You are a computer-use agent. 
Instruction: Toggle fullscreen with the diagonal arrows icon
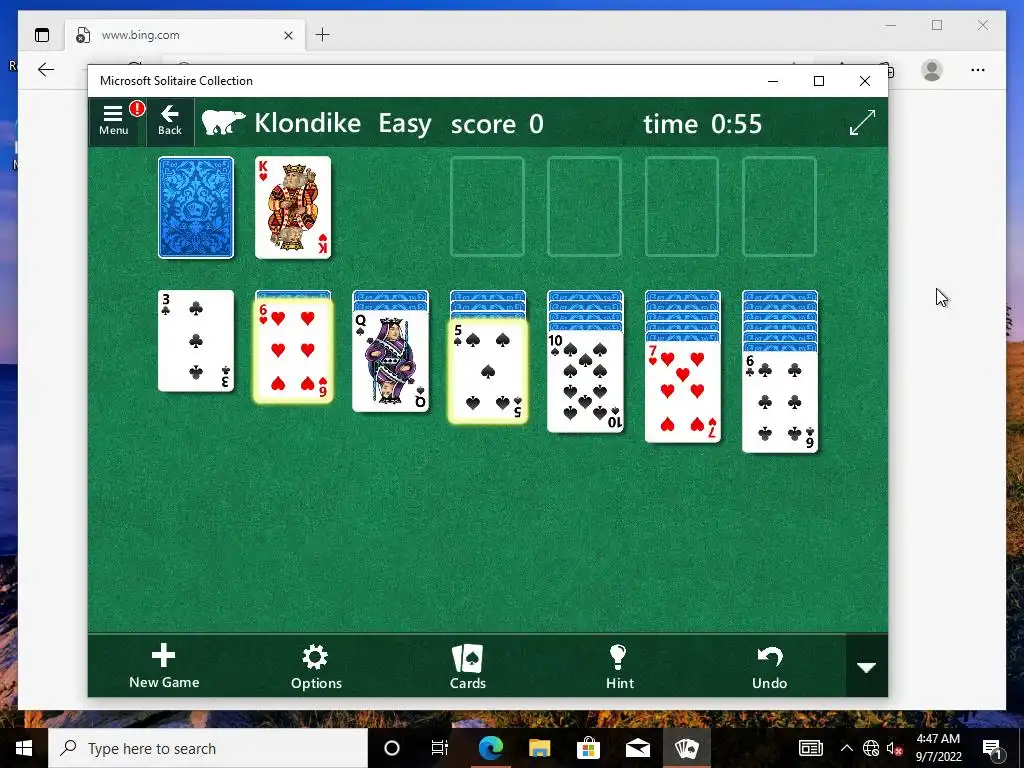[862, 123]
